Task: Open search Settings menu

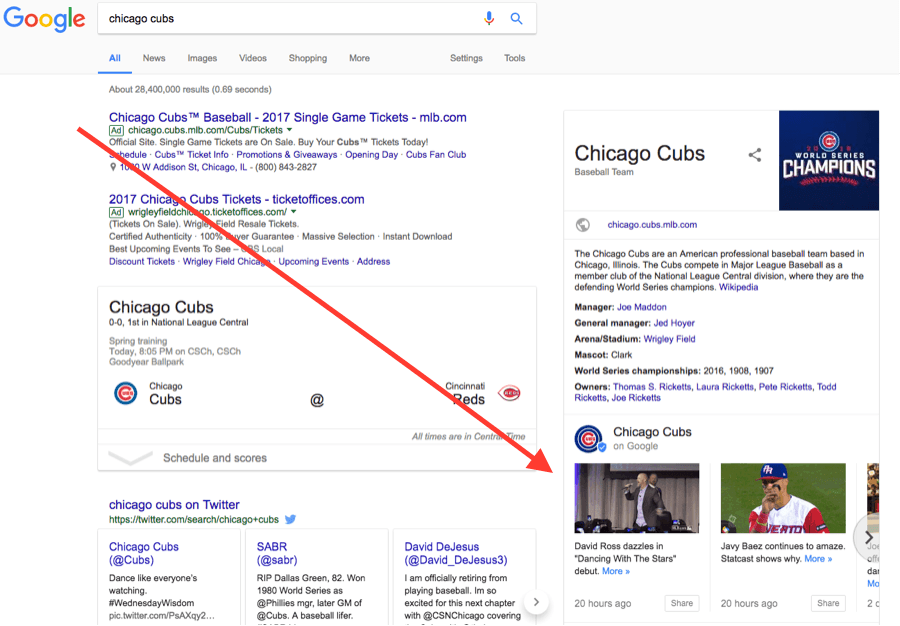Action: click(x=466, y=58)
